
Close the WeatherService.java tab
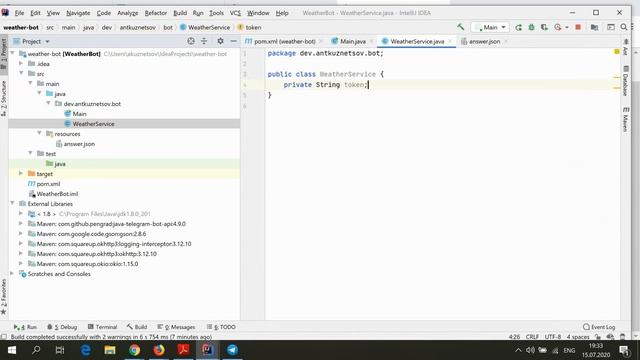click(x=450, y=41)
